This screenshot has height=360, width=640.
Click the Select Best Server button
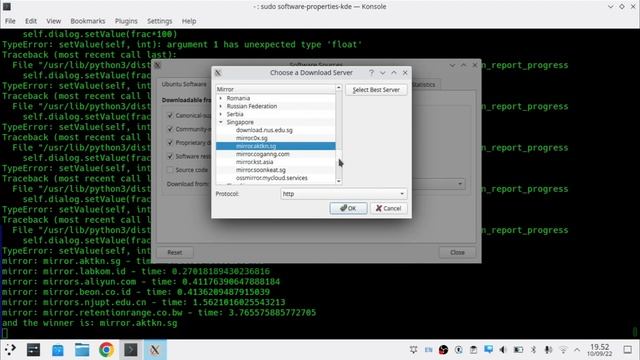pos(376,90)
